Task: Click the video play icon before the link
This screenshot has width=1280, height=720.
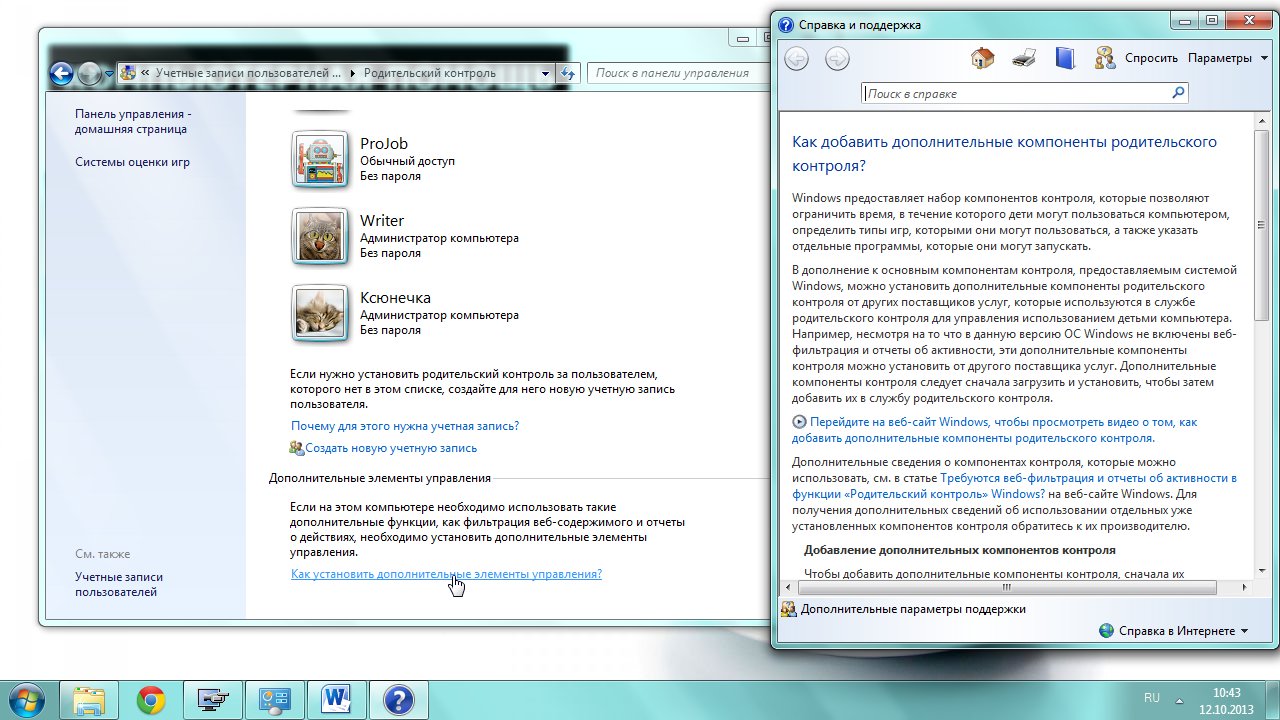Action: tap(799, 422)
